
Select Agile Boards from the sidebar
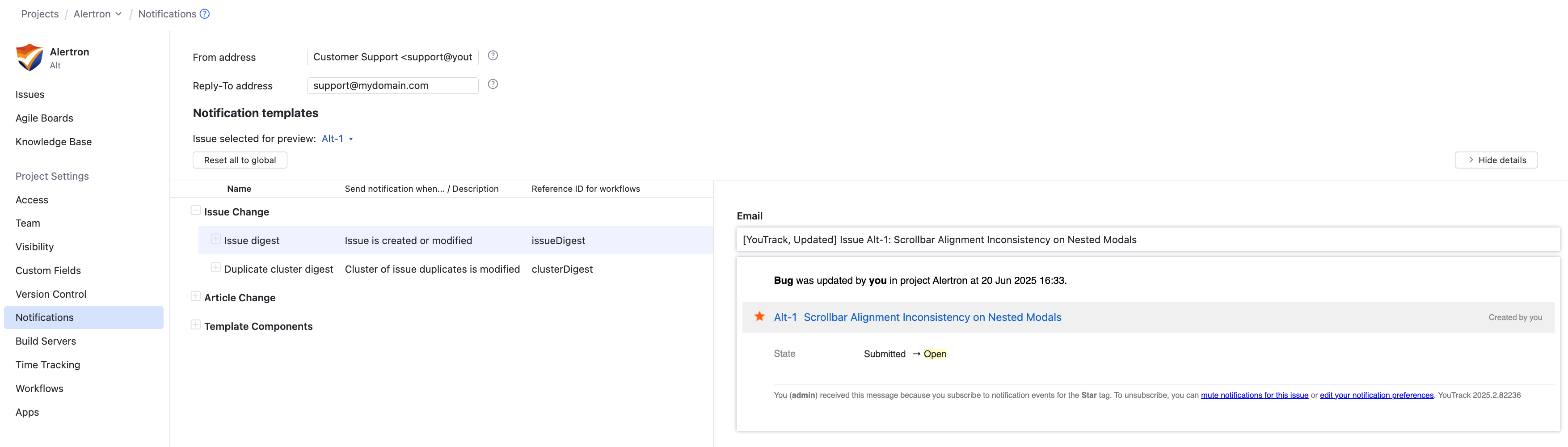coord(44,118)
